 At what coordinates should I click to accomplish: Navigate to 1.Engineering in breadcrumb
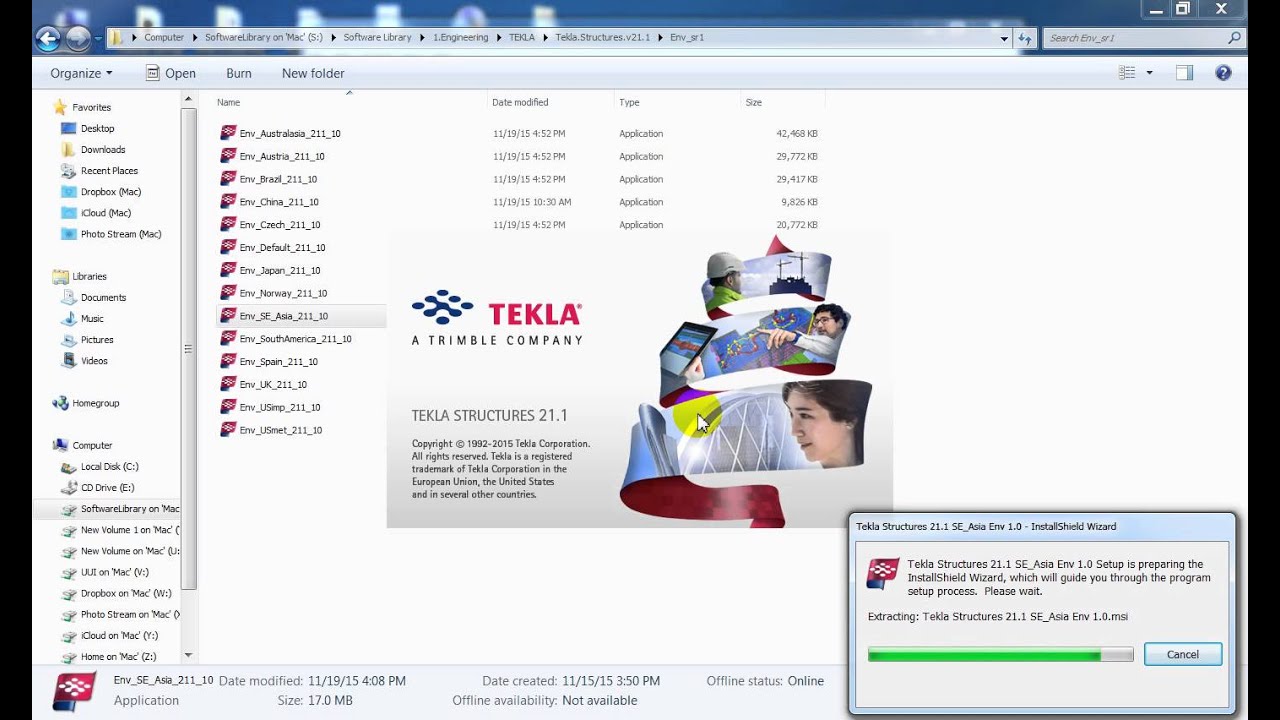click(460, 37)
